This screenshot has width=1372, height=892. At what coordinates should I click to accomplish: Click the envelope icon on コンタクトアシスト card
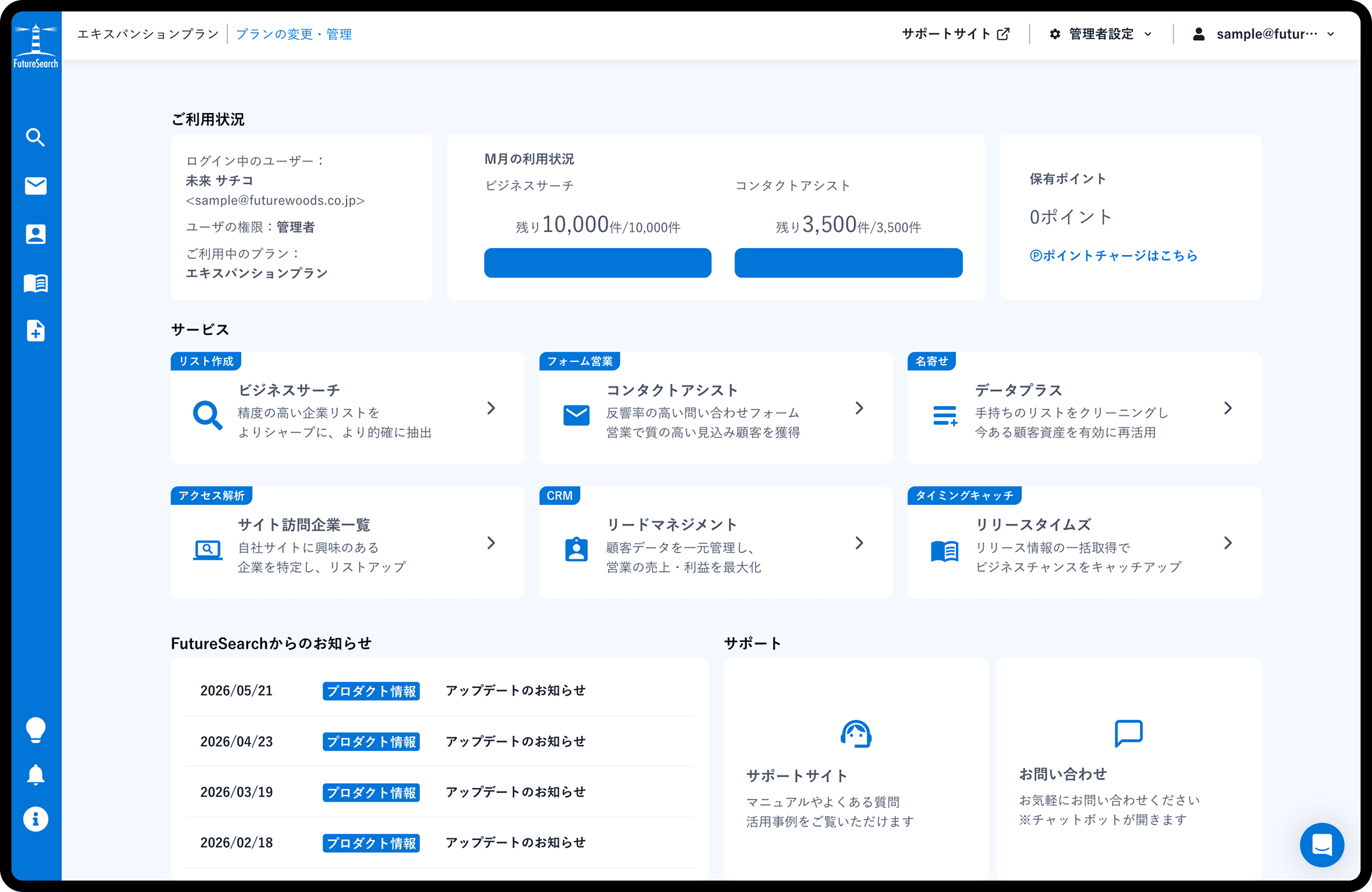click(576, 415)
